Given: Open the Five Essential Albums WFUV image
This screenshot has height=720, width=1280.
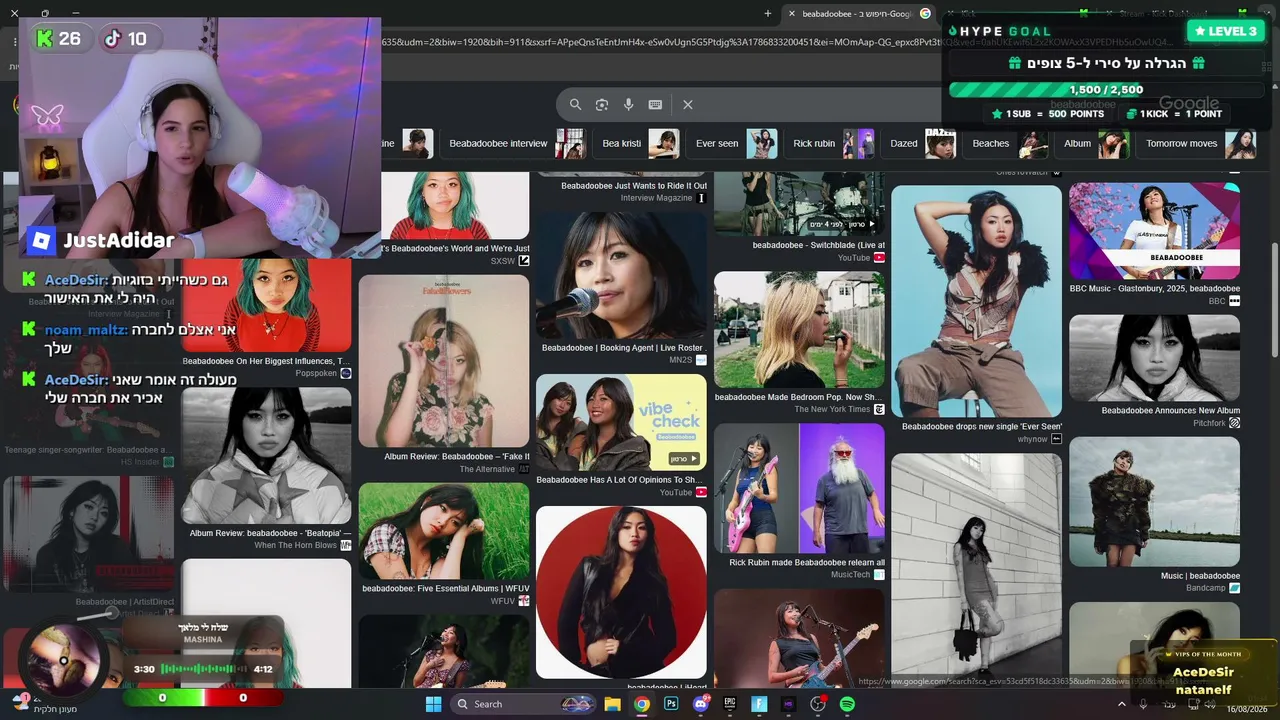Looking at the screenshot, I should tap(444, 531).
